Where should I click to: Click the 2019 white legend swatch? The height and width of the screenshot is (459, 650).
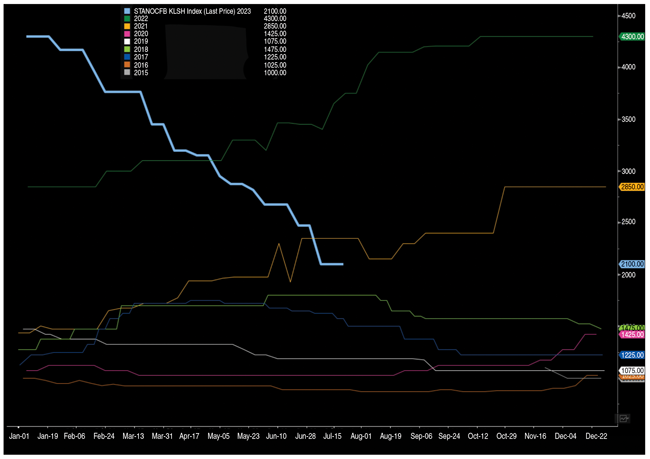click(x=125, y=41)
